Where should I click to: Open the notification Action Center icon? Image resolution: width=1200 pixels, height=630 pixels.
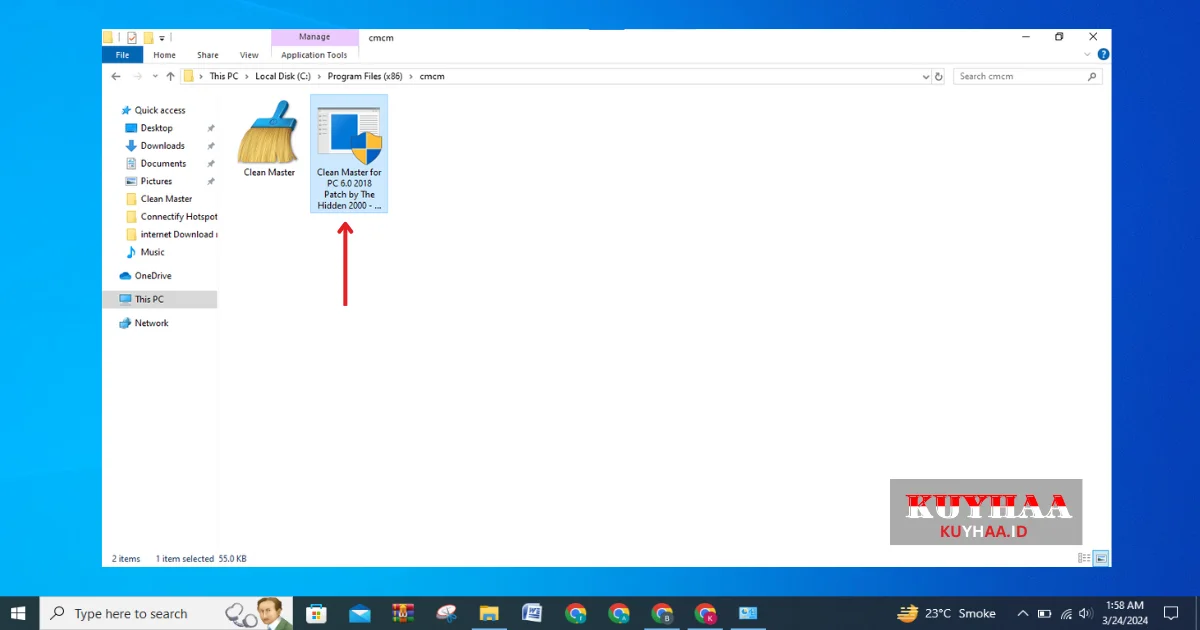(1171, 613)
